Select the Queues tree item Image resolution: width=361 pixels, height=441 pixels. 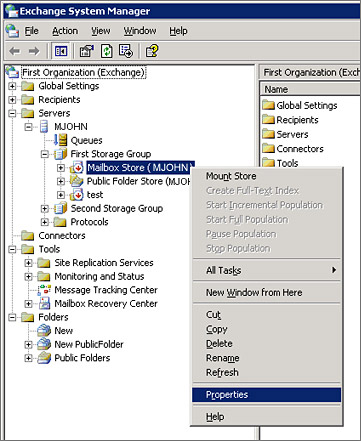(x=86, y=140)
